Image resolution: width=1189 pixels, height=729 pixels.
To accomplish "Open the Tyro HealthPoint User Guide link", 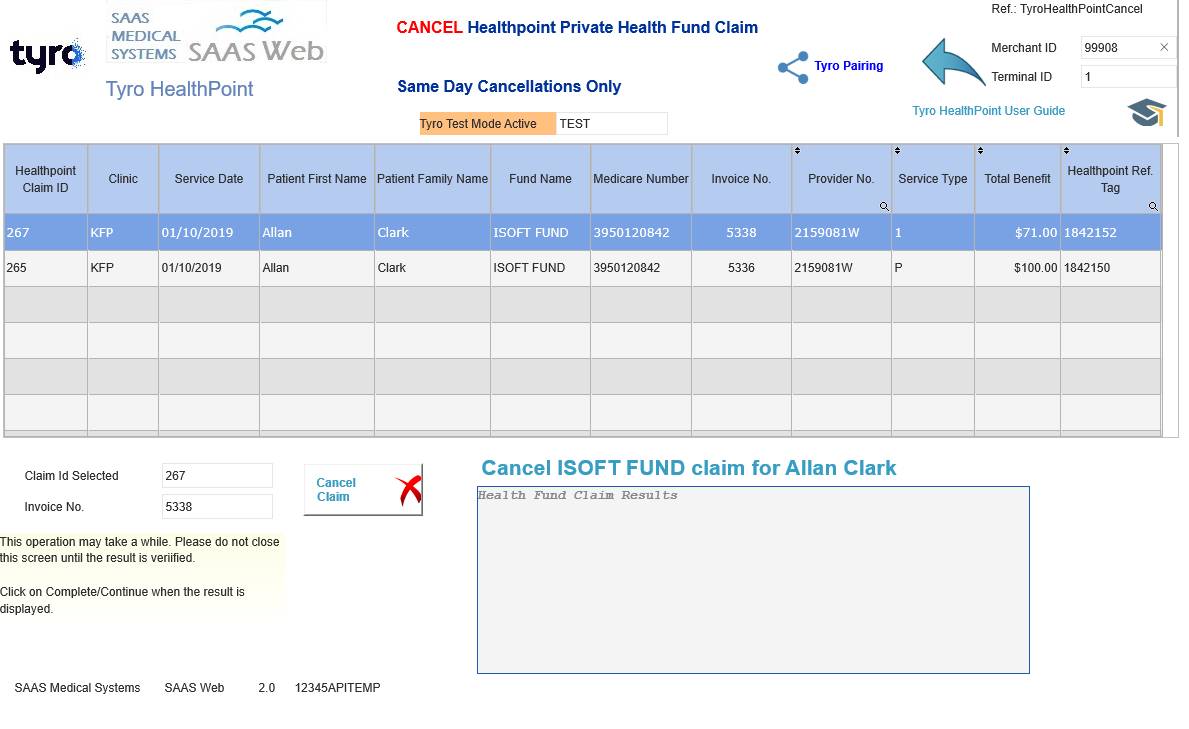I will click(x=988, y=111).
